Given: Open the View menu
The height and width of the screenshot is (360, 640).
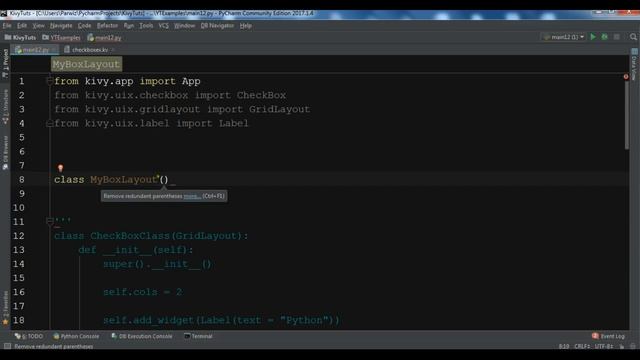Looking at the screenshot, I should (38, 26).
